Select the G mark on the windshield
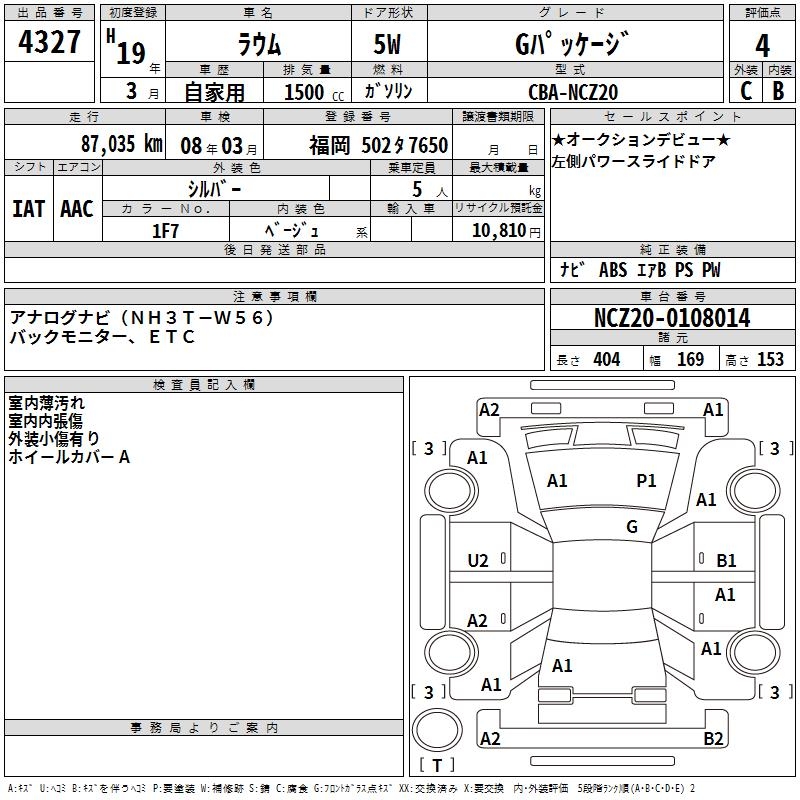The width and height of the screenshot is (800, 800). click(632, 527)
